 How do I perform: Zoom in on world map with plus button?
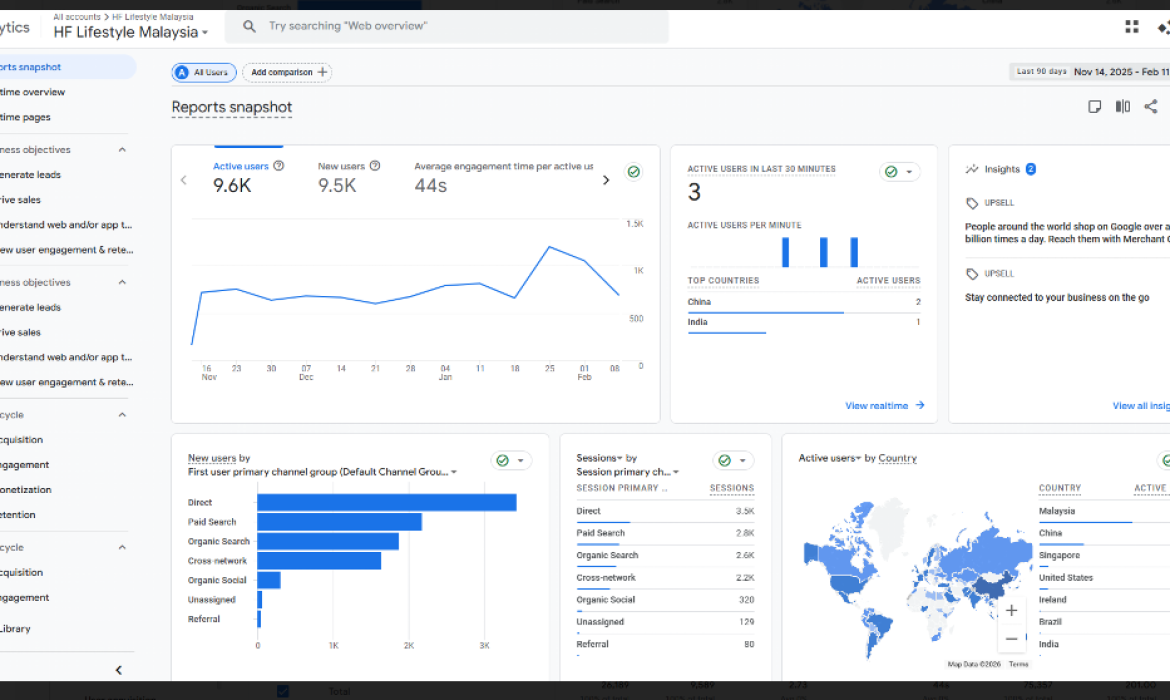click(x=1011, y=609)
